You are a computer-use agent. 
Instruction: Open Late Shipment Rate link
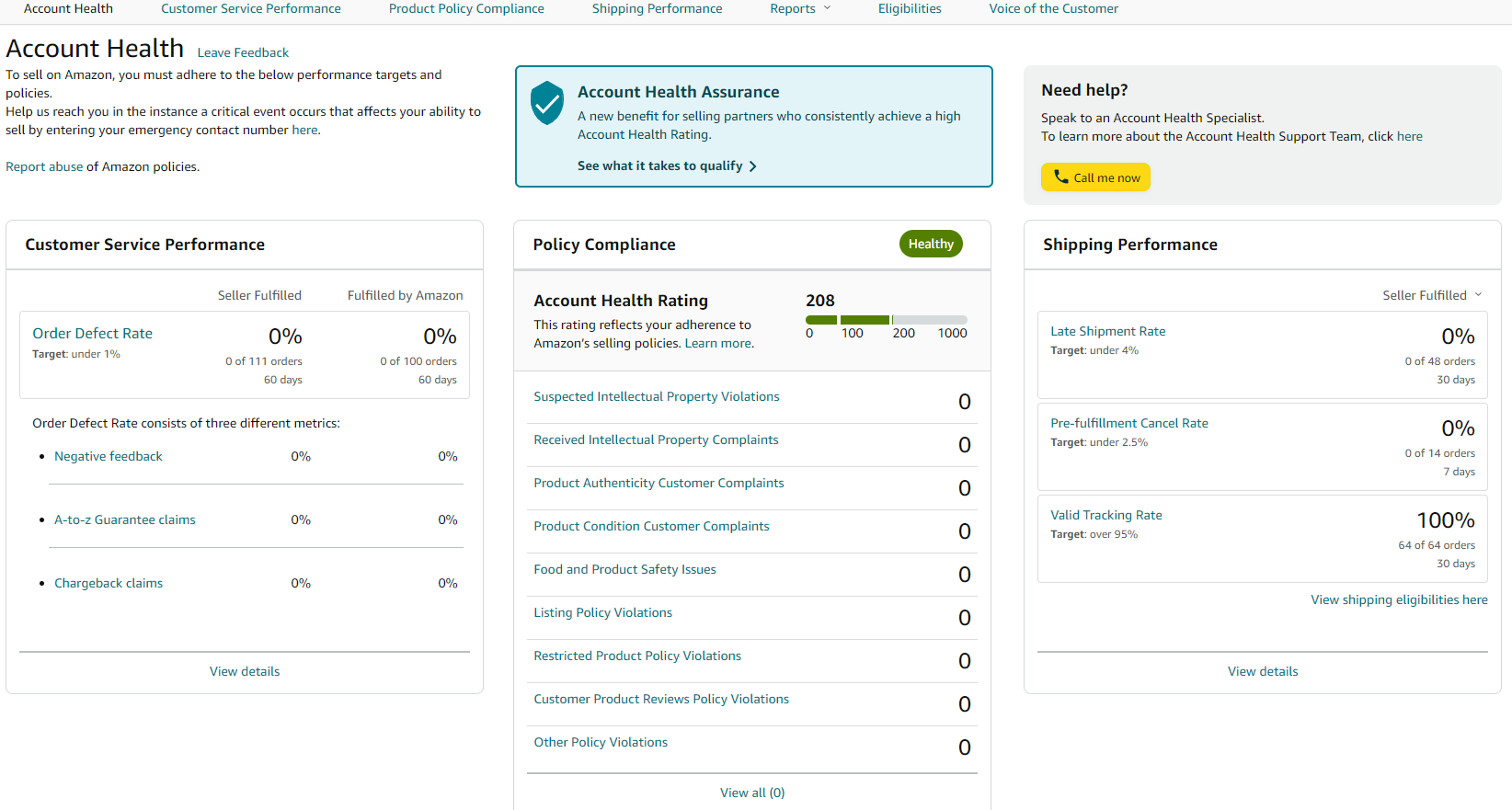(1107, 331)
